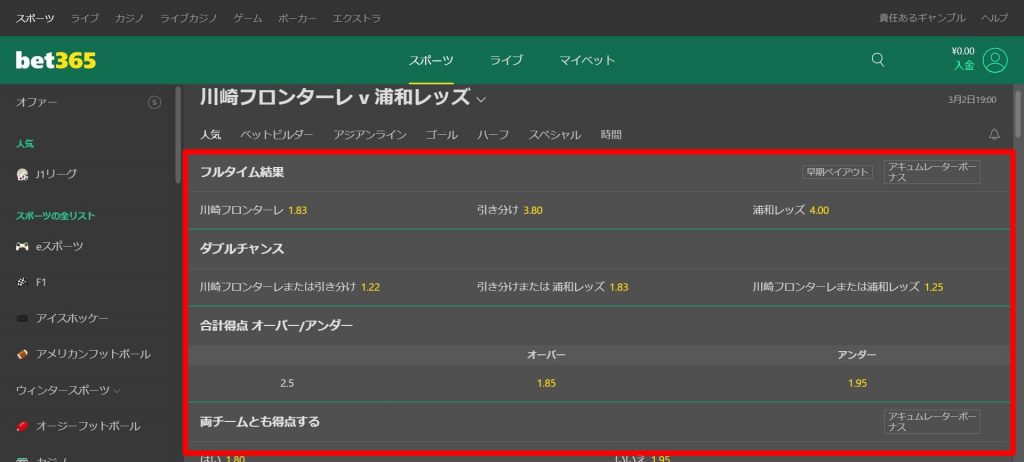
Task: Open カジノ in the top bar
Action: (x=130, y=18)
